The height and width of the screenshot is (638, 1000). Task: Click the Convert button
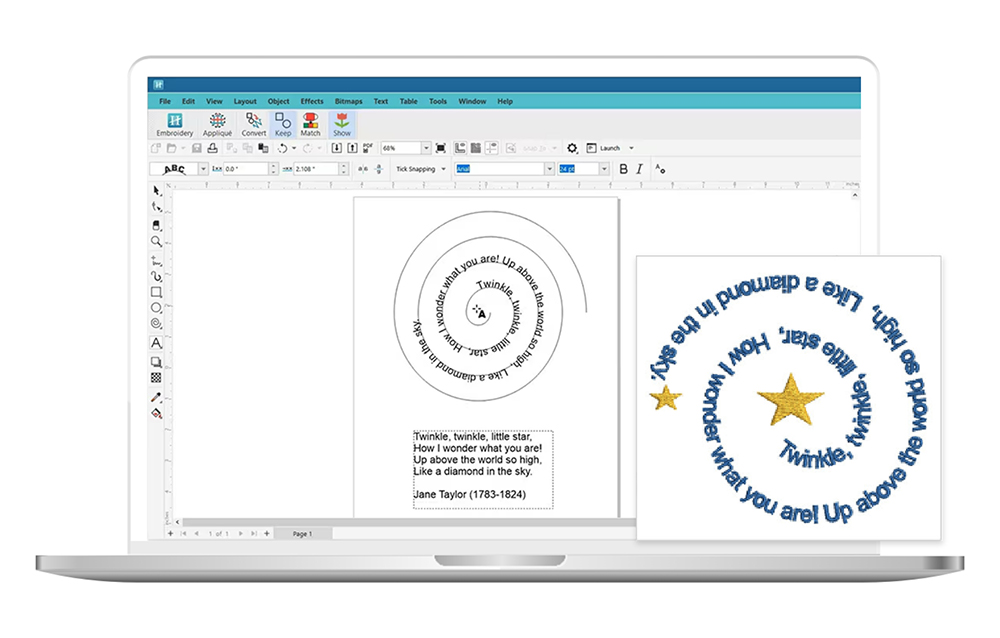254,124
